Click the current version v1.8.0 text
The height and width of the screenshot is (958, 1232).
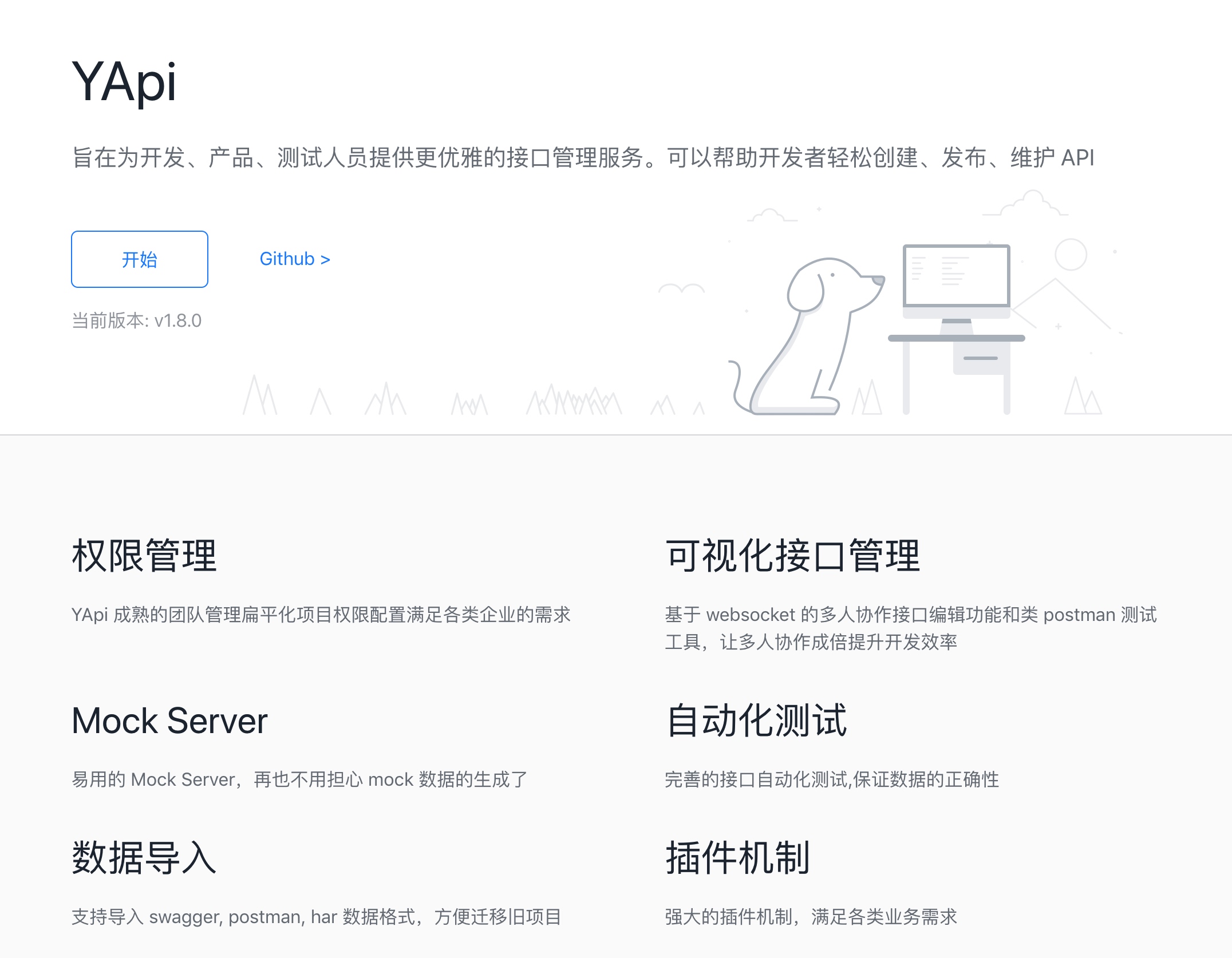point(136,320)
